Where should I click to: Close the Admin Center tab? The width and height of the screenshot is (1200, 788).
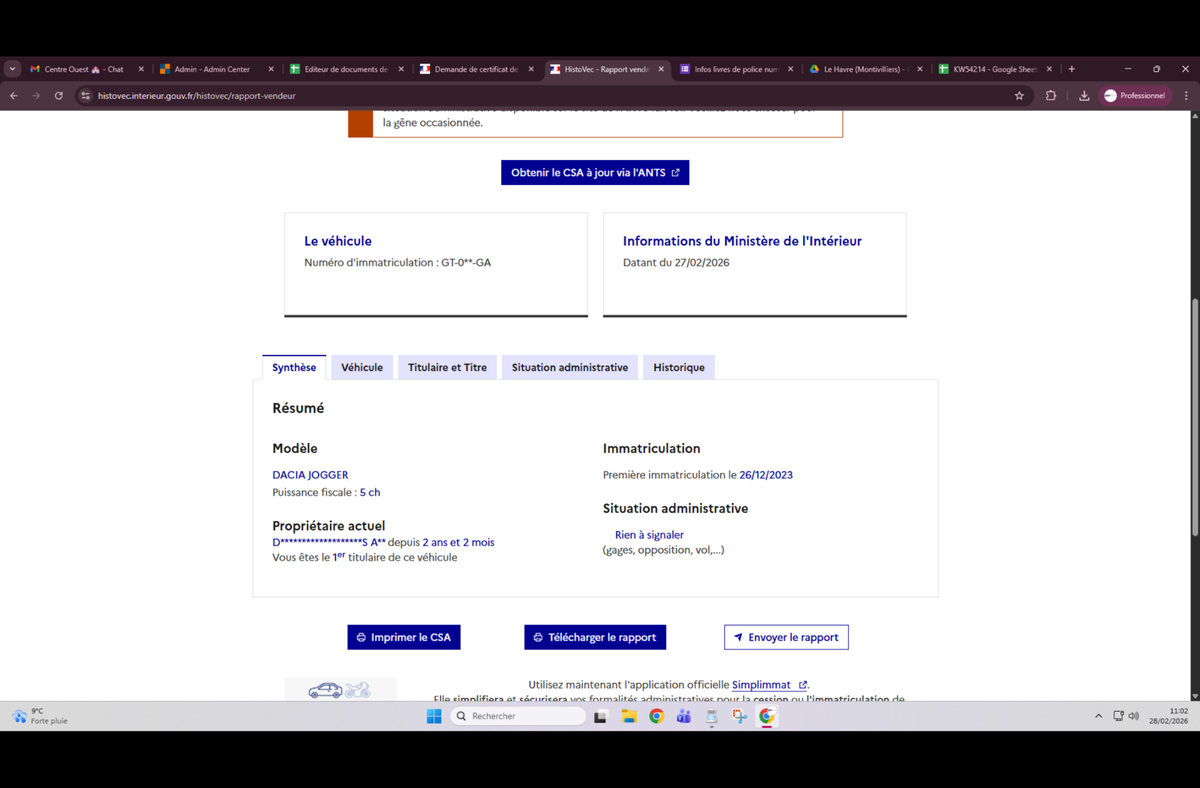click(x=271, y=69)
